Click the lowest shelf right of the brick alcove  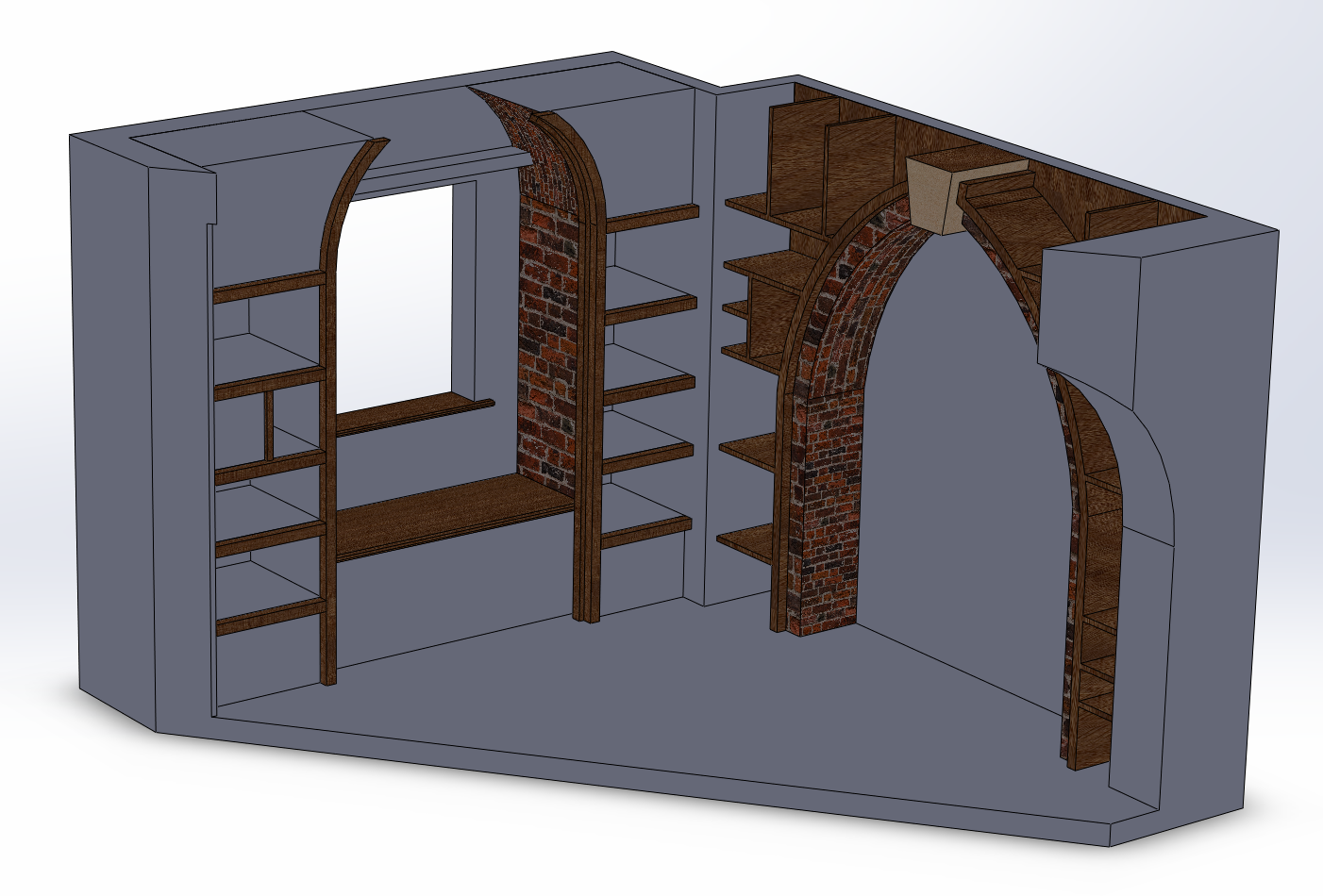tap(646, 531)
